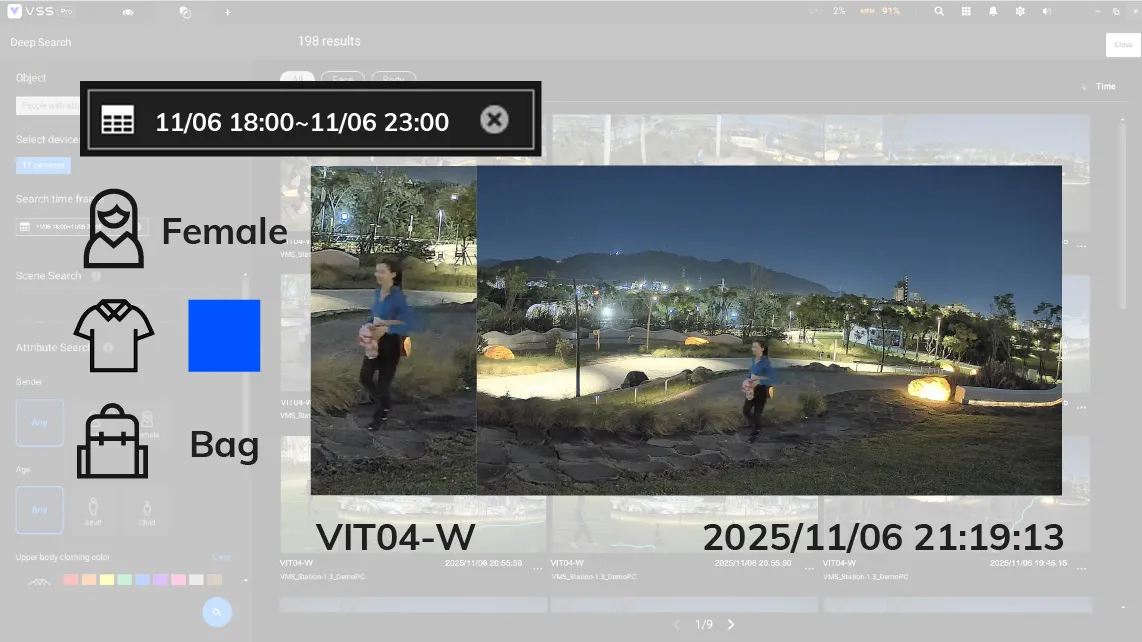Click the Close button on Deep Search

pos(1122,45)
